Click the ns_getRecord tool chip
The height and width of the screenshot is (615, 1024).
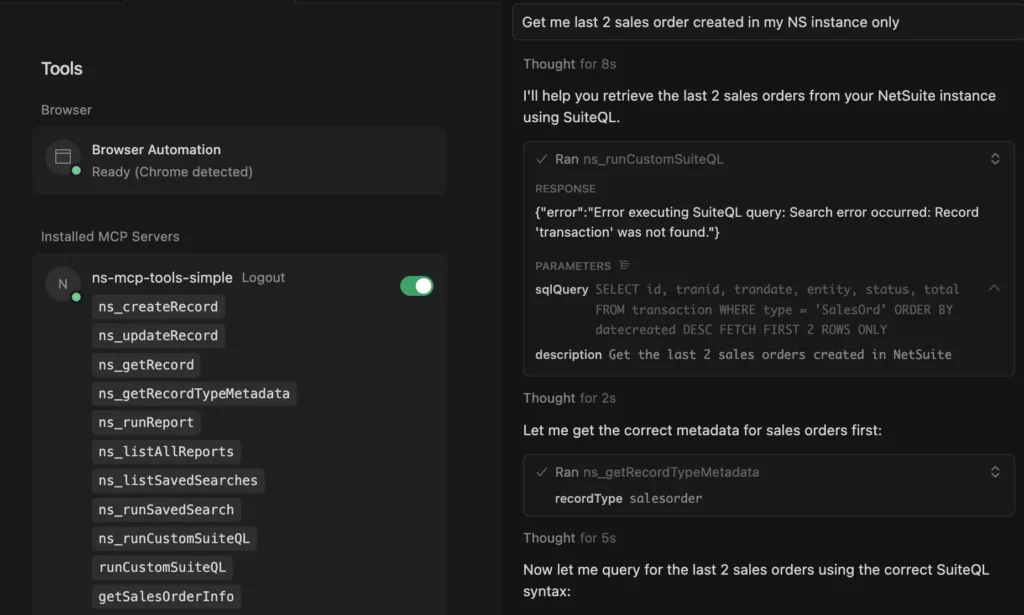pyautogui.click(x=146, y=365)
